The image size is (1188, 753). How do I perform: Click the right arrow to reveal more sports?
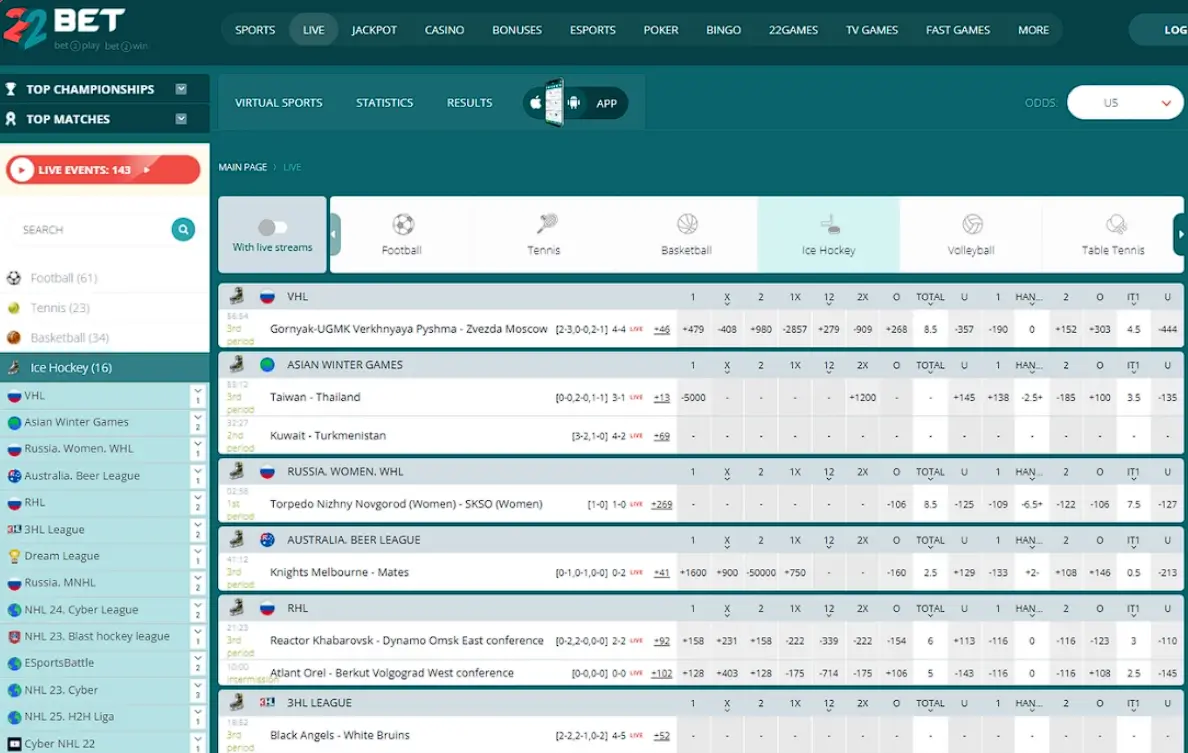click(1180, 234)
